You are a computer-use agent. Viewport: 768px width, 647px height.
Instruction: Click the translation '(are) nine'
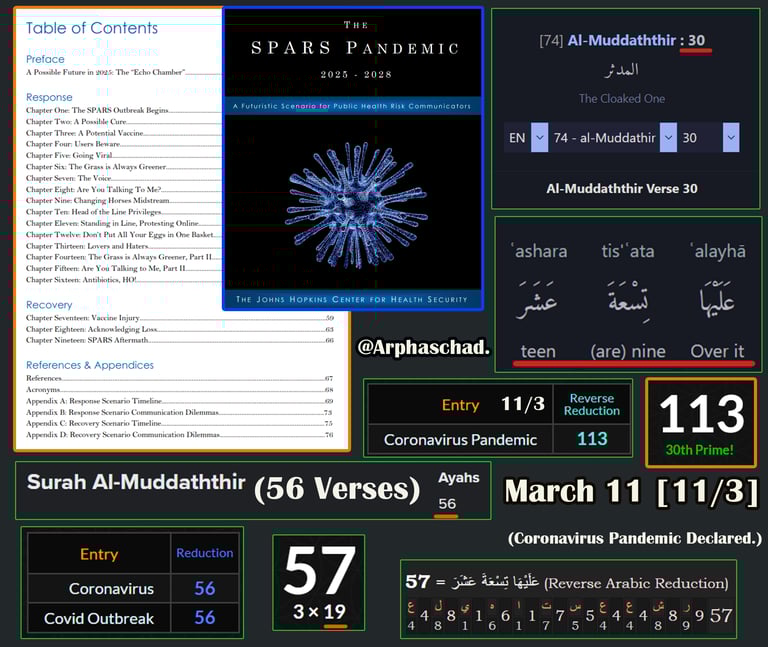[x=628, y=351]
